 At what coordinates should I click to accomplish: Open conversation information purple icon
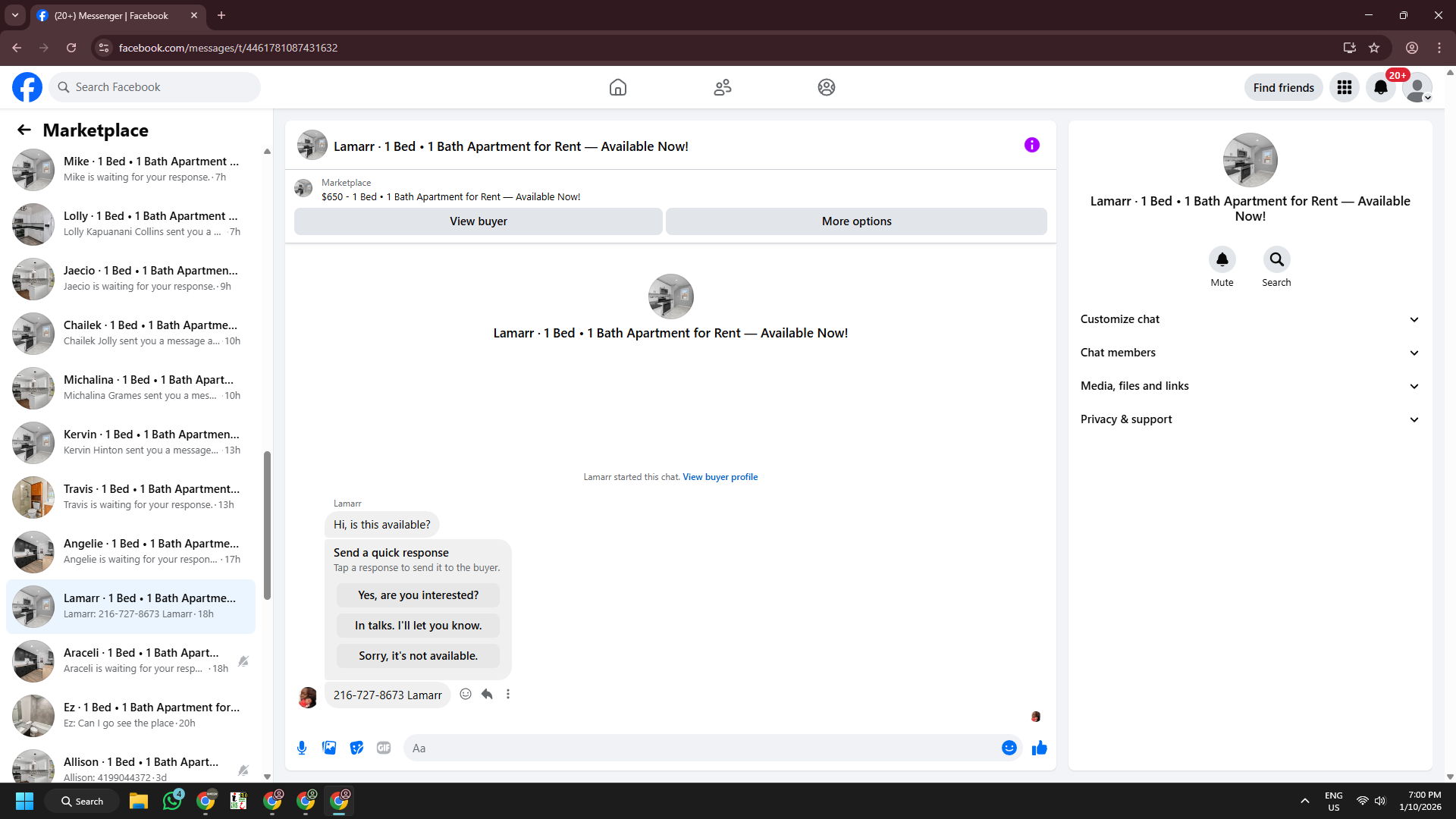[x=1031, y=145]
